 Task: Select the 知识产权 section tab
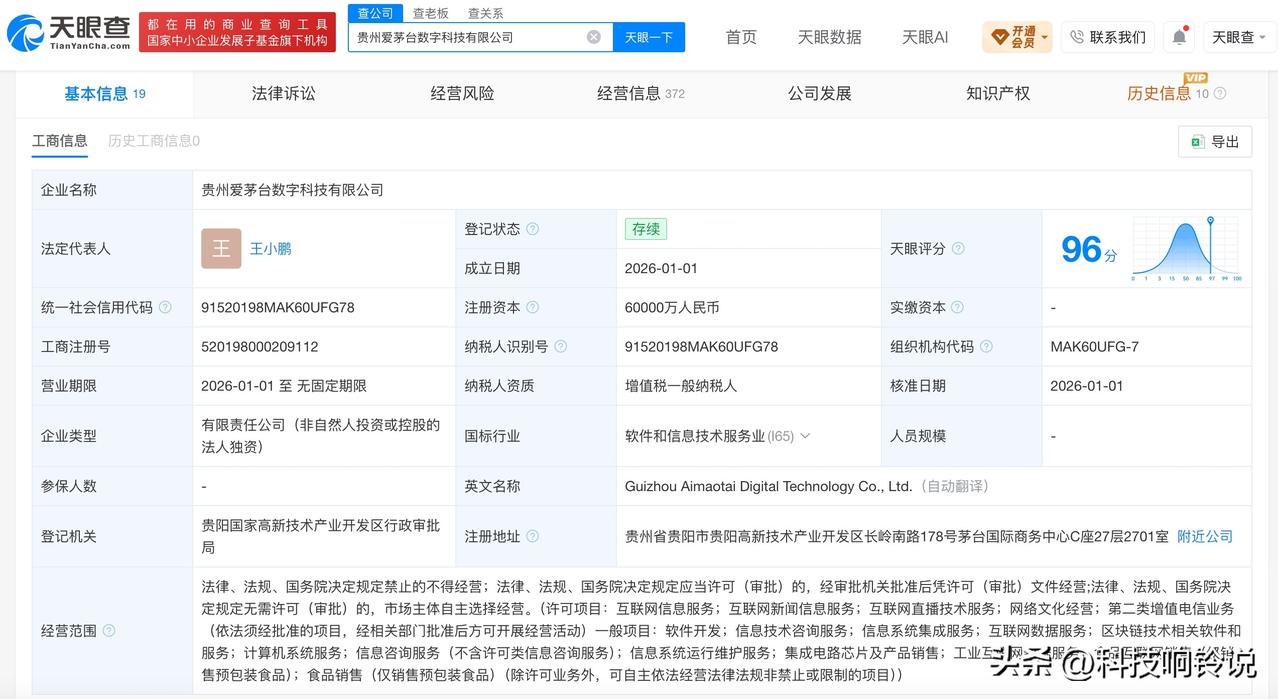coord(998,93)
